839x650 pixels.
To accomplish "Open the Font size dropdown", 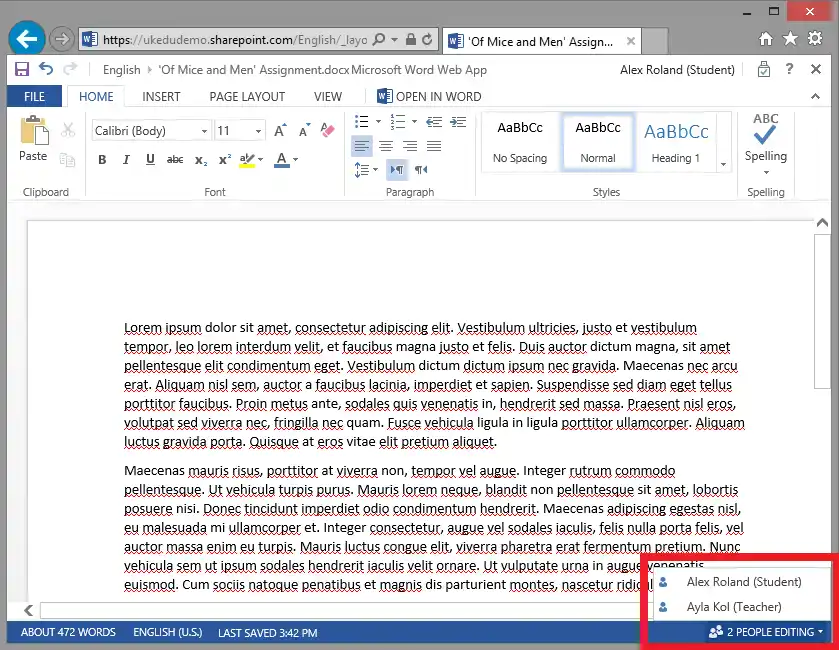I will (258, 130).
